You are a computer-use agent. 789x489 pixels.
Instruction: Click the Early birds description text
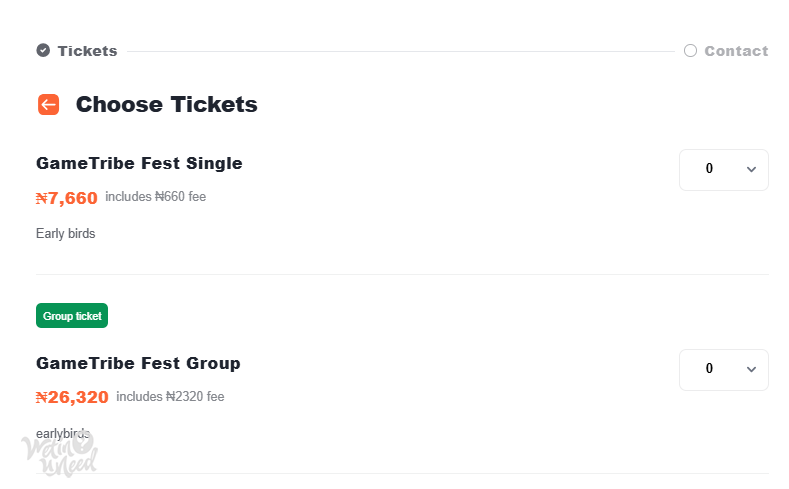(x=65, y=233)
